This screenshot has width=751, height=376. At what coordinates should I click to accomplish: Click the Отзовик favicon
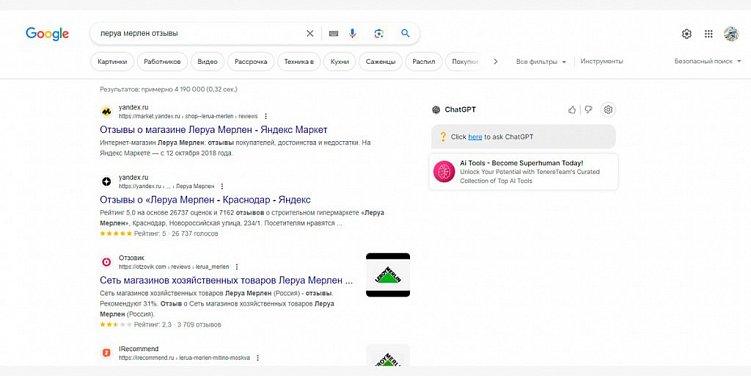click(x=106, y=262)
